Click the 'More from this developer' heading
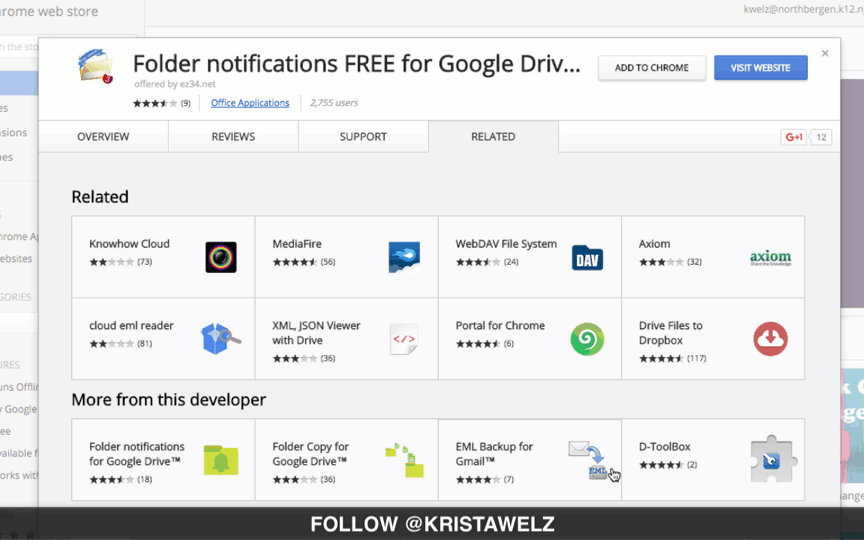 [x=169, y=399]
